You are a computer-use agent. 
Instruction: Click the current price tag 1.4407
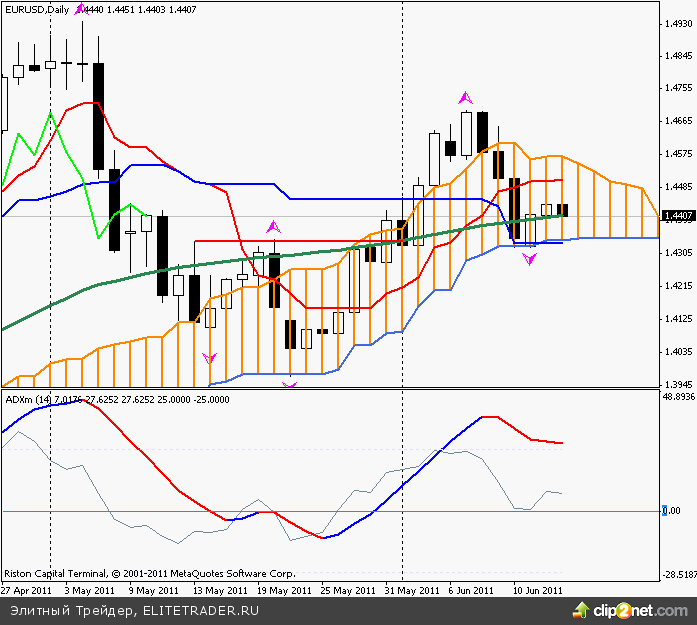tap(677, 216)
